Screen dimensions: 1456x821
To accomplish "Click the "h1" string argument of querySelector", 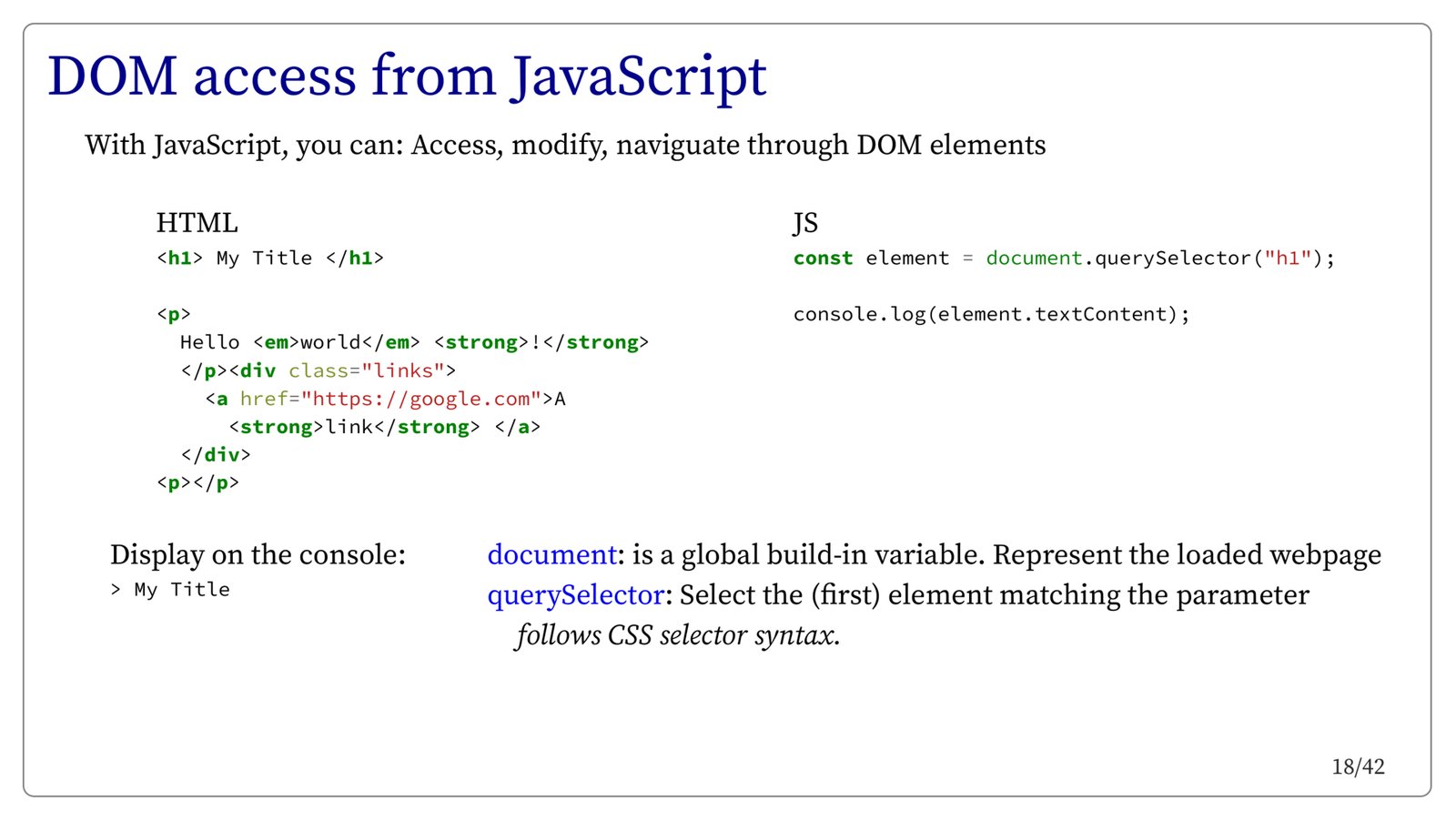I will pyautogui.click(x=1287, y=258).
